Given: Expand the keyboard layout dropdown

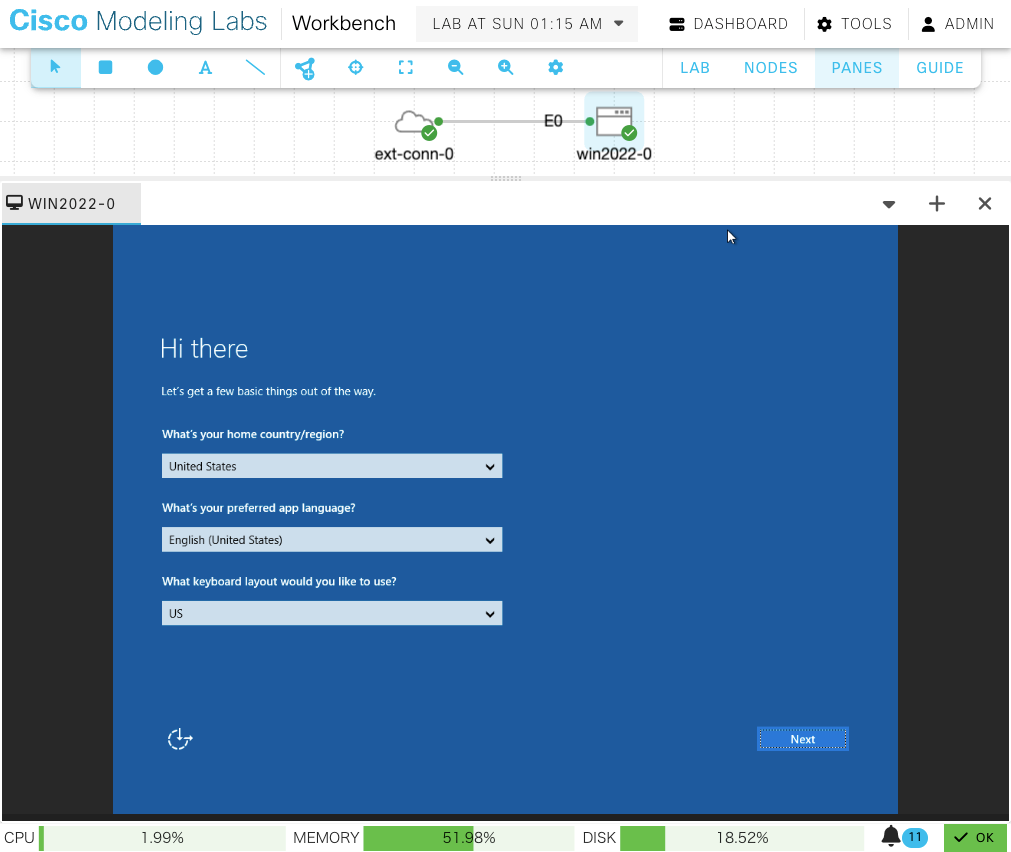Looking at the screenshot, I should [x=331, y=613].
